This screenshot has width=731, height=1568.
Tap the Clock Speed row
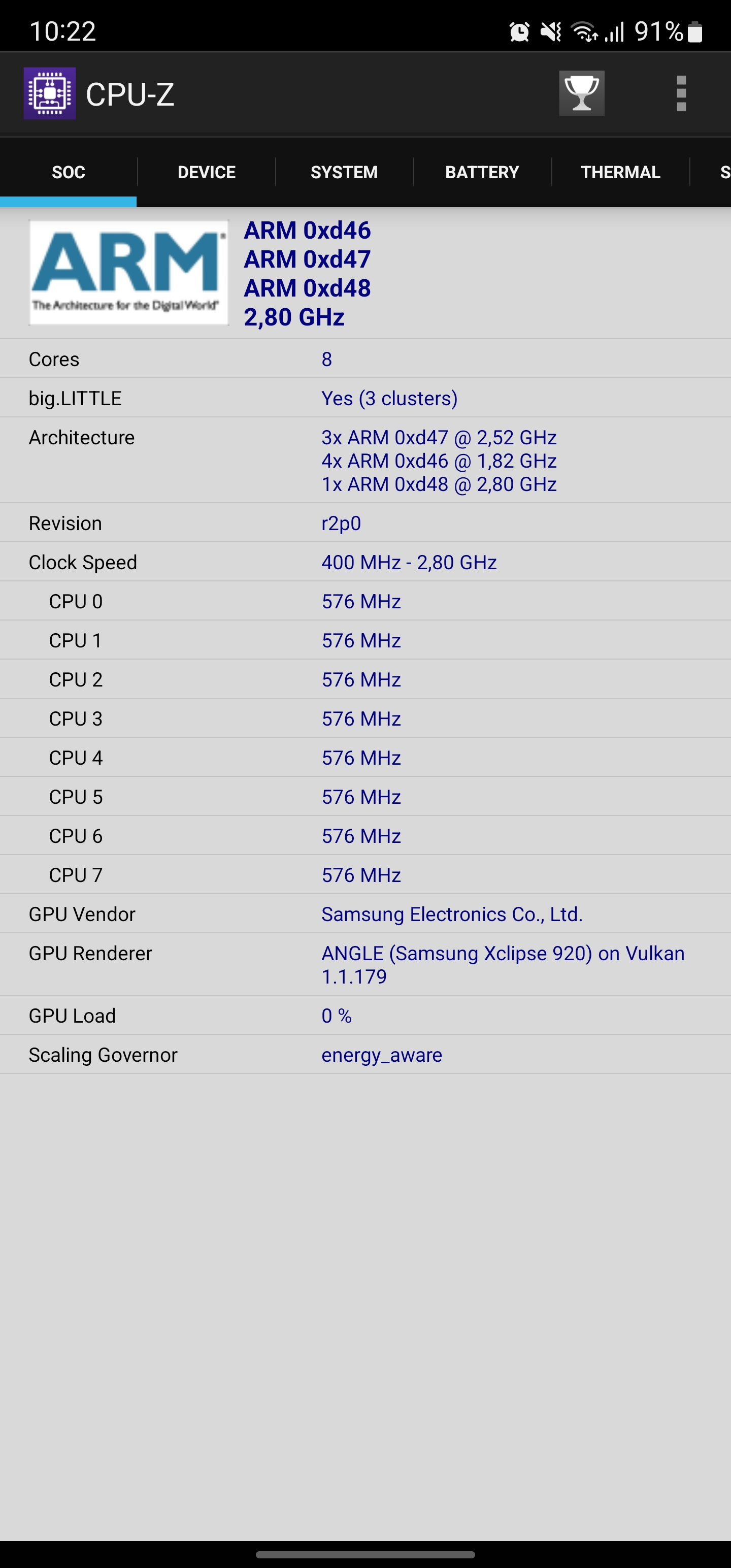point(365,562)
